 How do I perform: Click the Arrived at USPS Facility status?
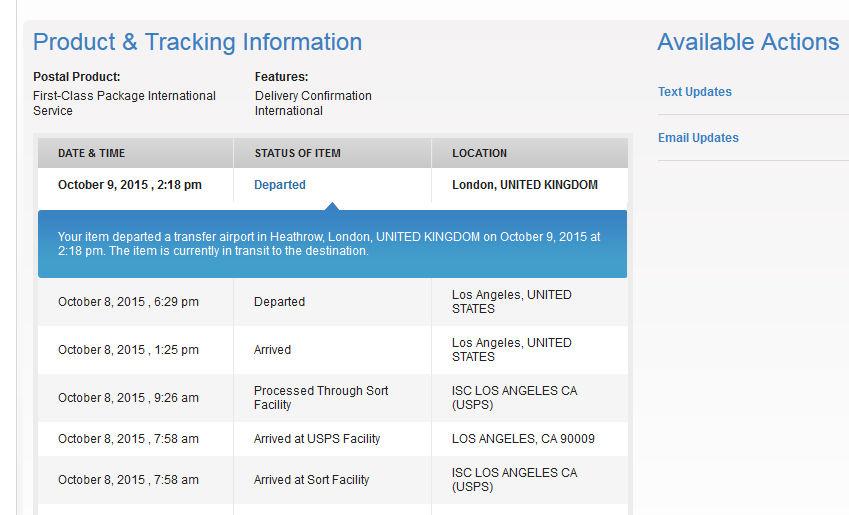(x=317, y=439)
